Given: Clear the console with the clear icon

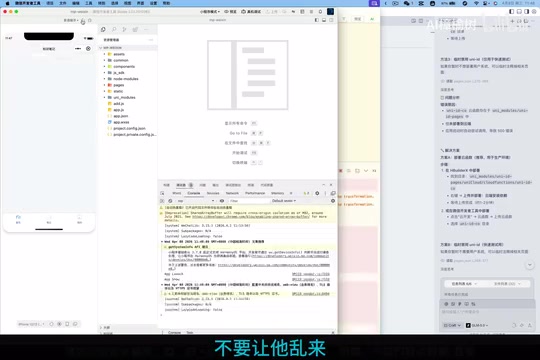Looking at the screenshot, I should click(170, 201).
